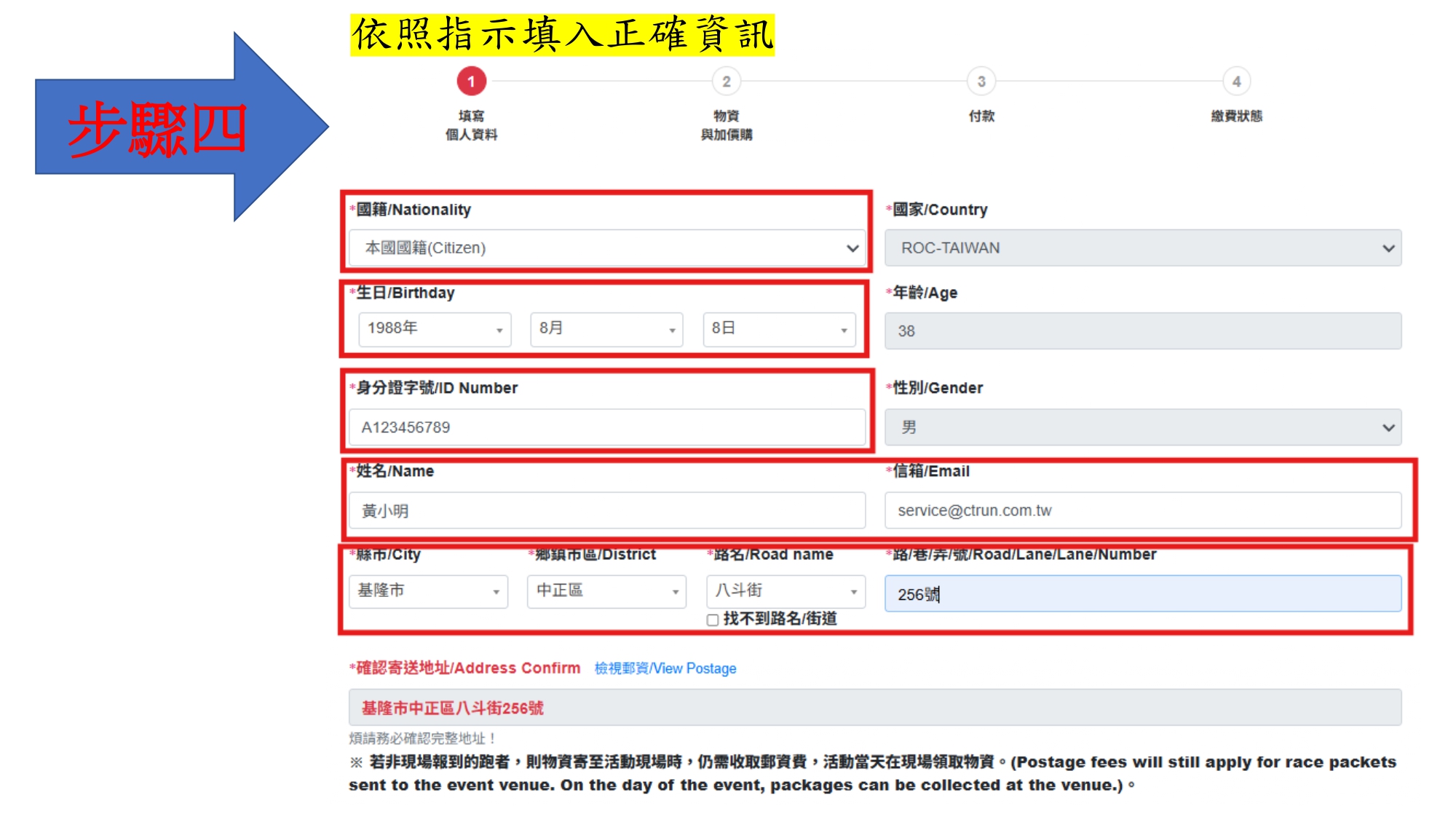Screen dimensions: 1456x819
Task: Open the birthday month dropdown
Action: [606, 329]
